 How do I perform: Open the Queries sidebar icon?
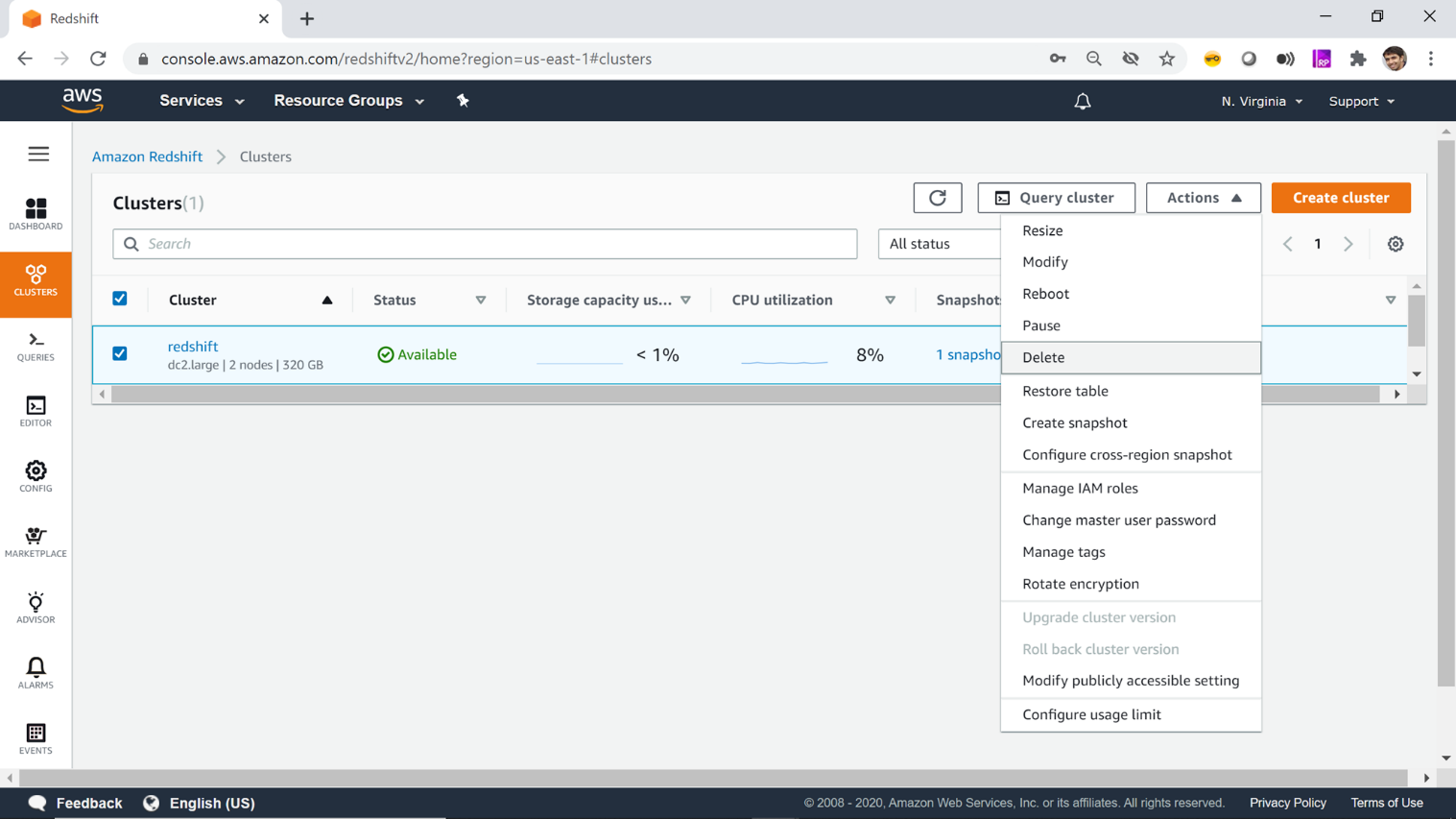point(36,347)
